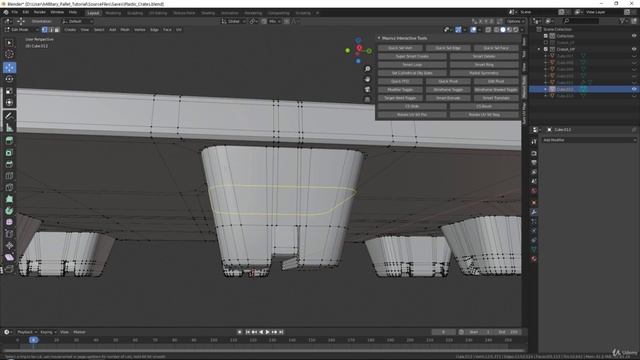Choose the Measure ruler tool
The width and height of the screenshot is (640, 360).
point(9,128)
